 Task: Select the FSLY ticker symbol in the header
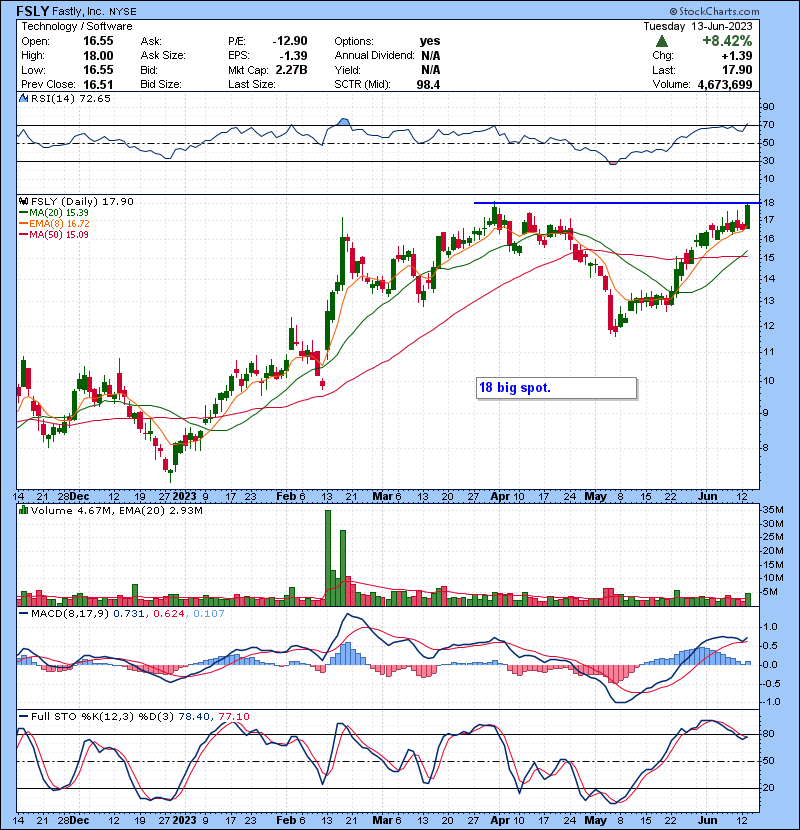click(x=33, y=11)
